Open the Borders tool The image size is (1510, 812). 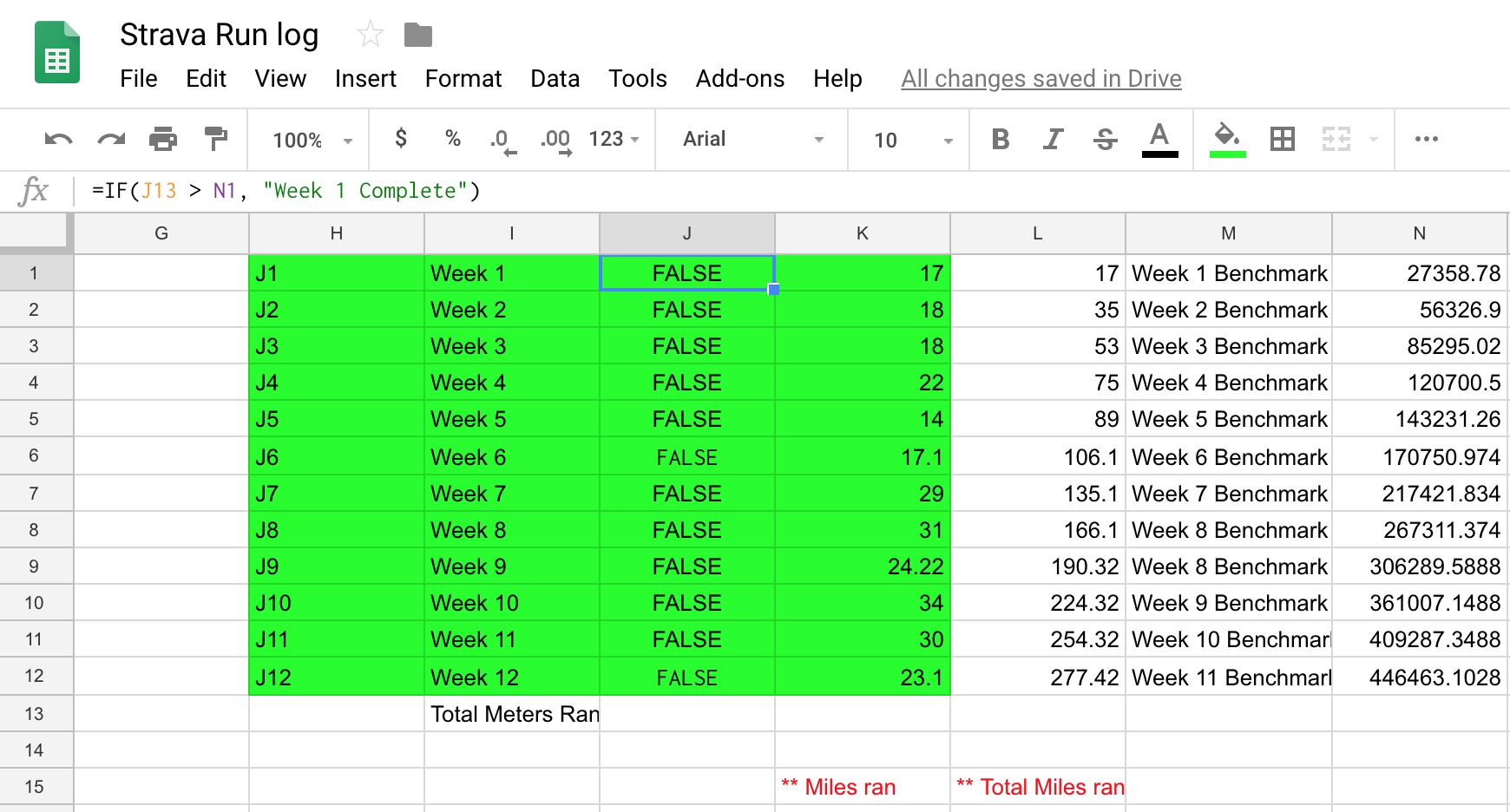(x=1283, y=139)
